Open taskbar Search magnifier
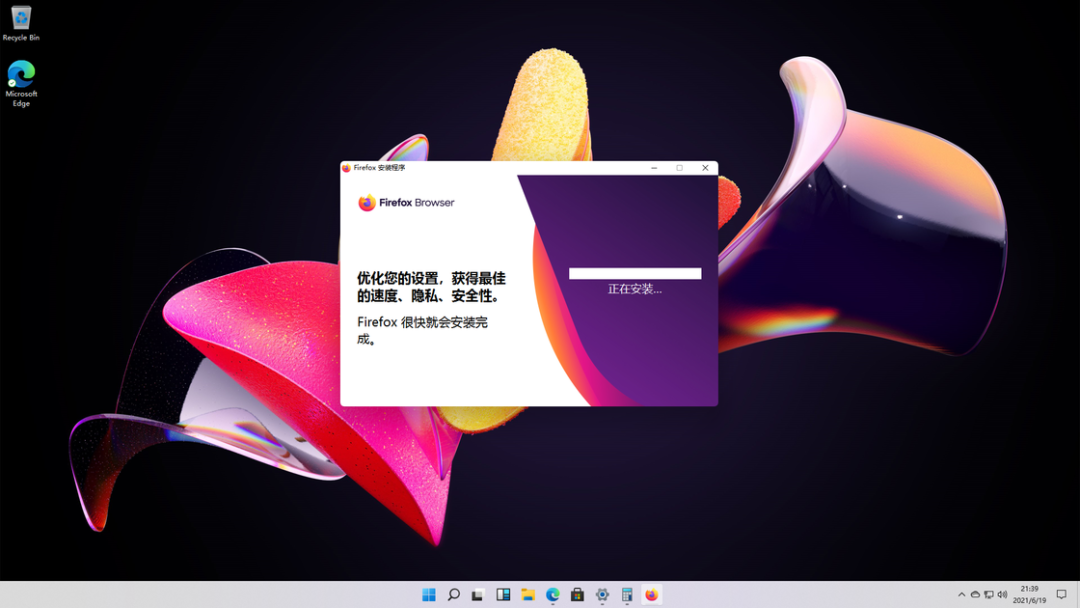 click(453, 594)
